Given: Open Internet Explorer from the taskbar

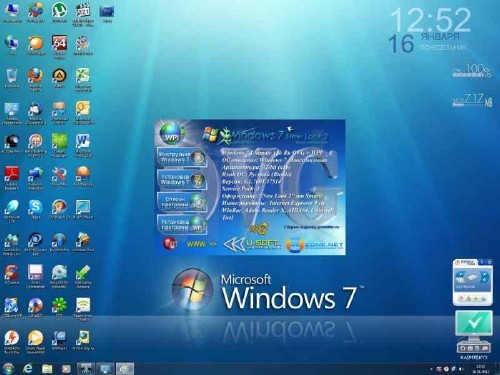Looking at the screenshot, I should (x=28, y=369).
